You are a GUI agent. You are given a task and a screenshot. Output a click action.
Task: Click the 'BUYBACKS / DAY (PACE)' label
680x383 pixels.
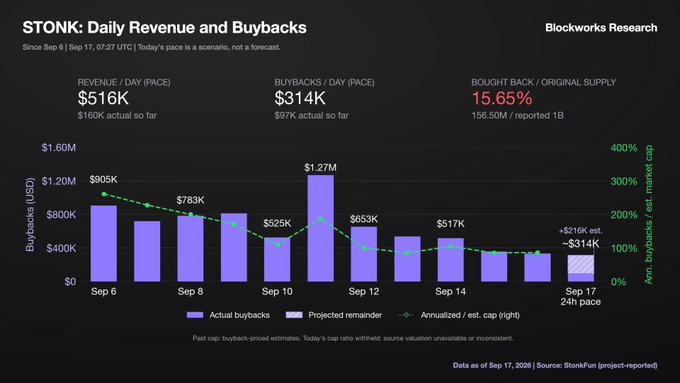click(x=324, y=82)
